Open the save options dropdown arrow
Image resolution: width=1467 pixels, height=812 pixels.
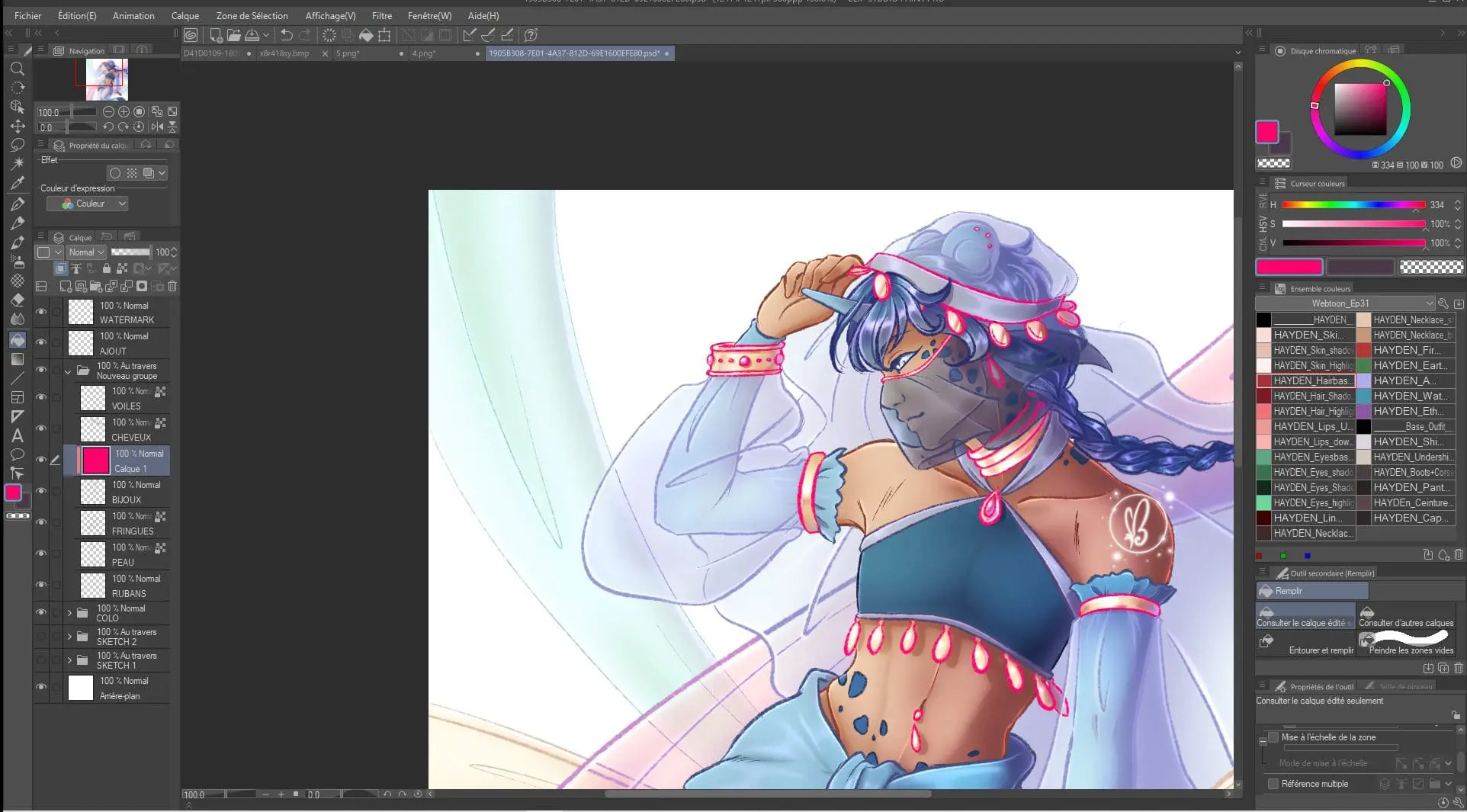point(266,35)
